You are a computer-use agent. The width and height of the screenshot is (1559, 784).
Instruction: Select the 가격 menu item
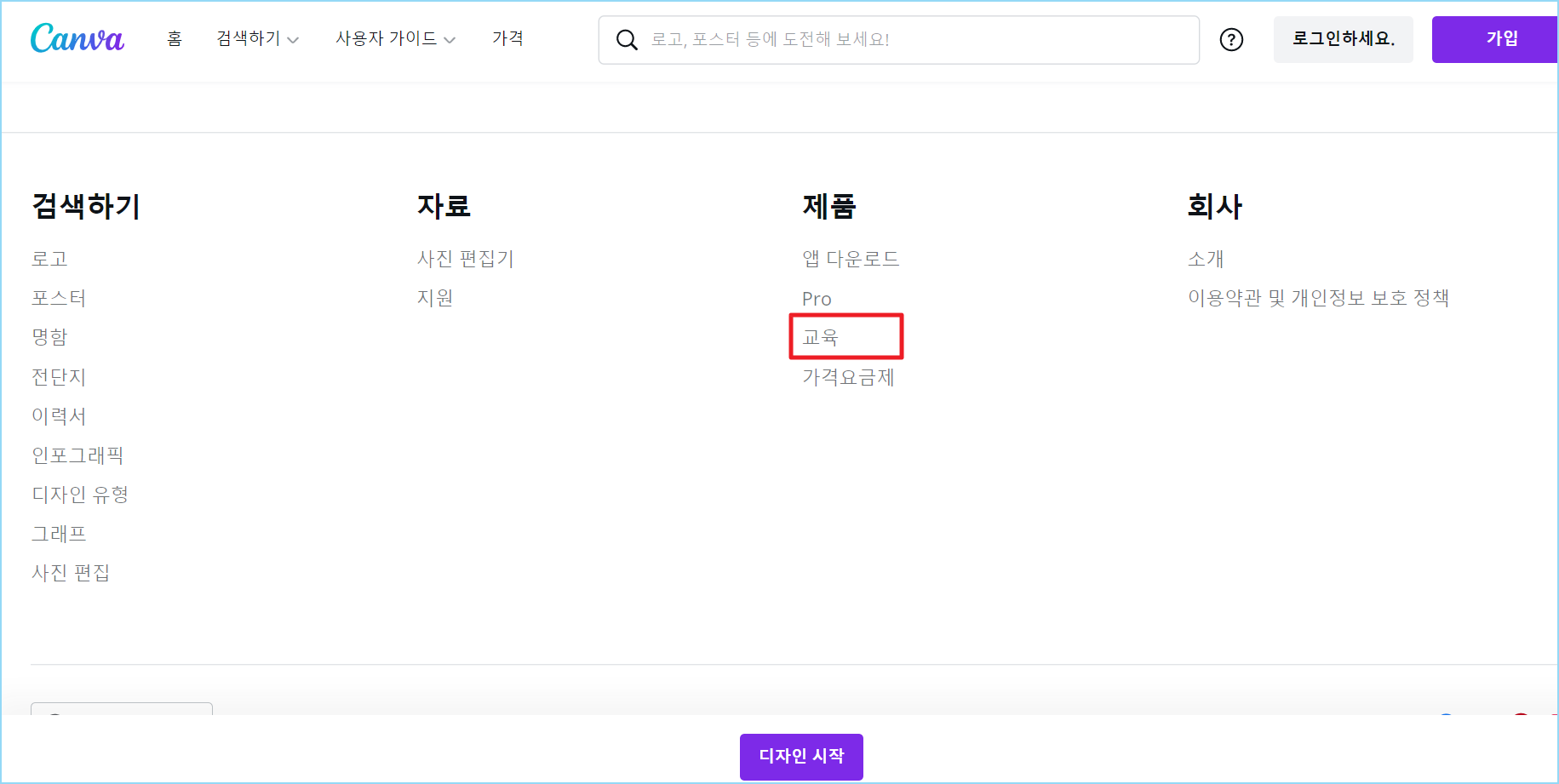point(508,38)
